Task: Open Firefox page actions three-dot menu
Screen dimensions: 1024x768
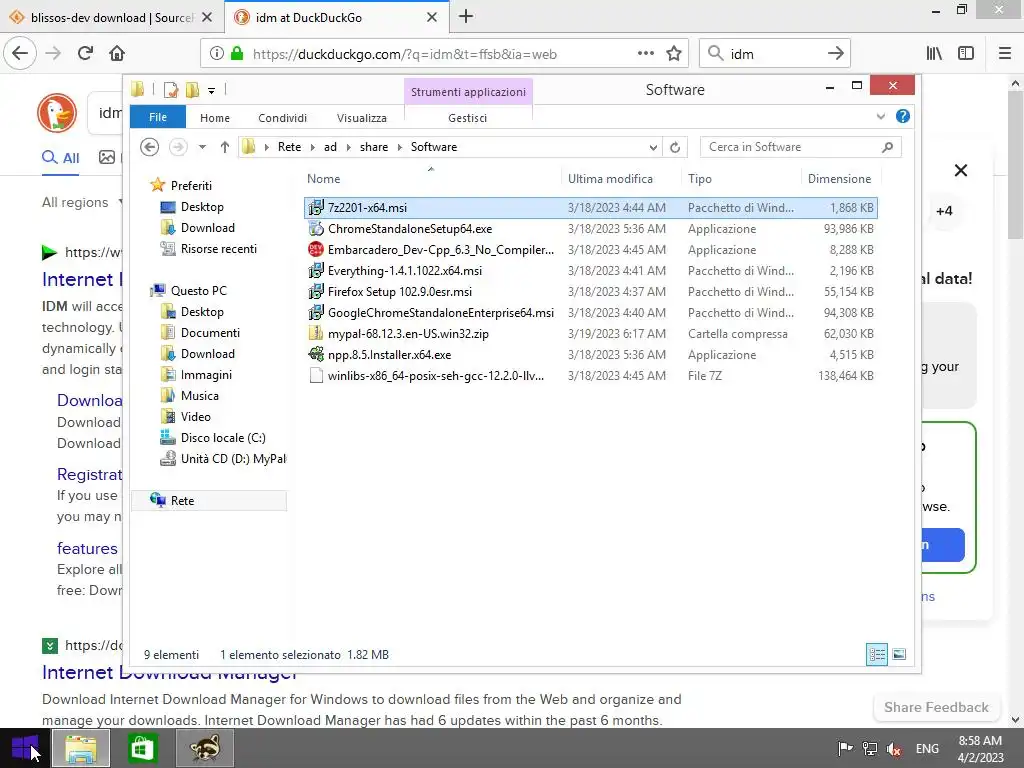Action: coord(645,54)
